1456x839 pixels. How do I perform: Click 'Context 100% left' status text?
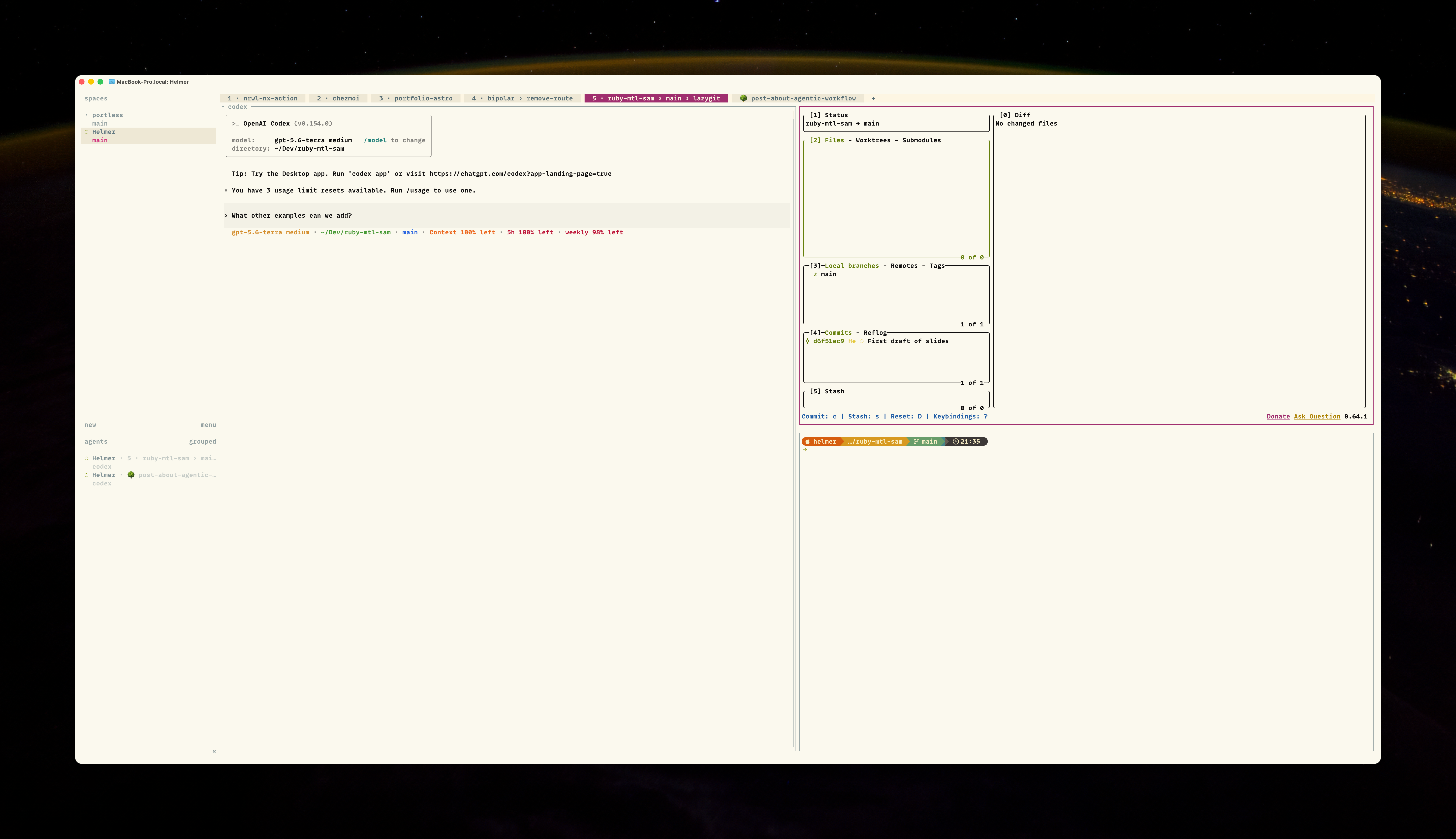click(462, 233)
